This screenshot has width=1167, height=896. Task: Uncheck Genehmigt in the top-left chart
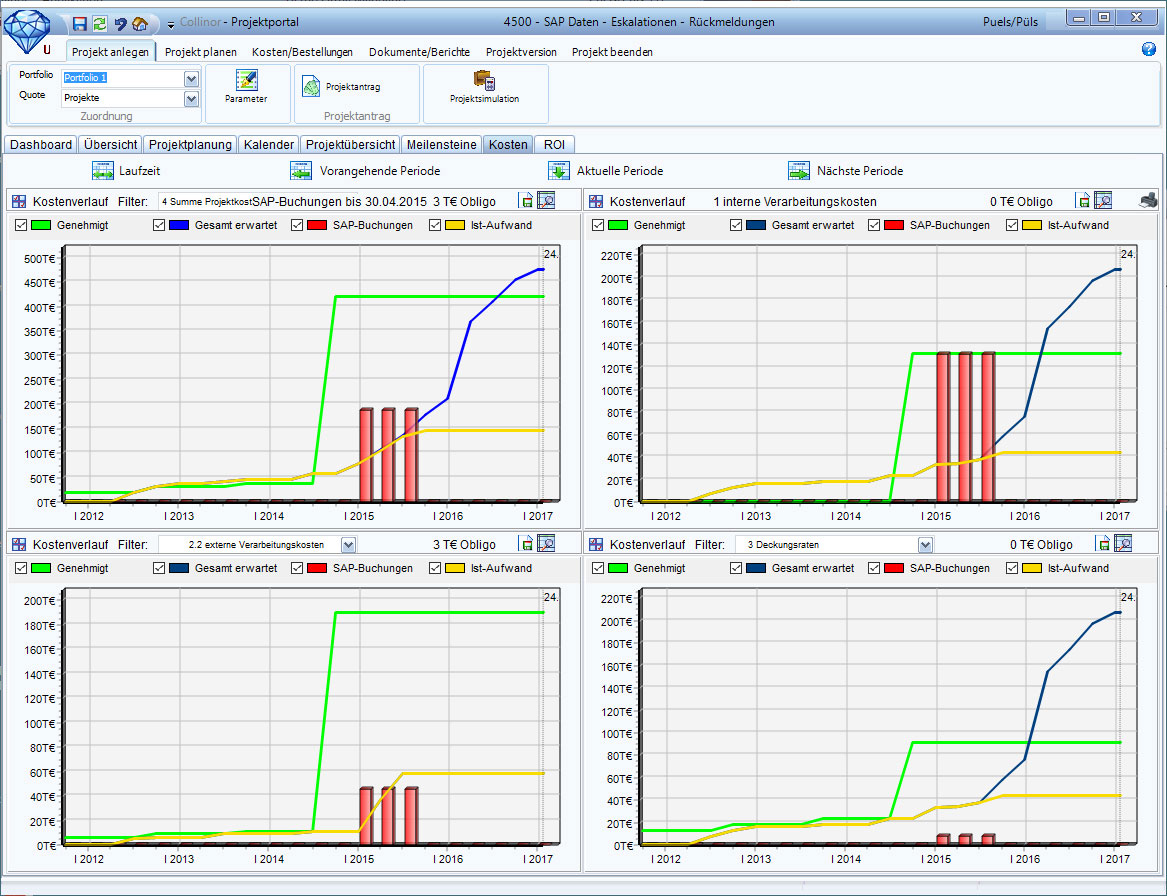pos(22,226)
